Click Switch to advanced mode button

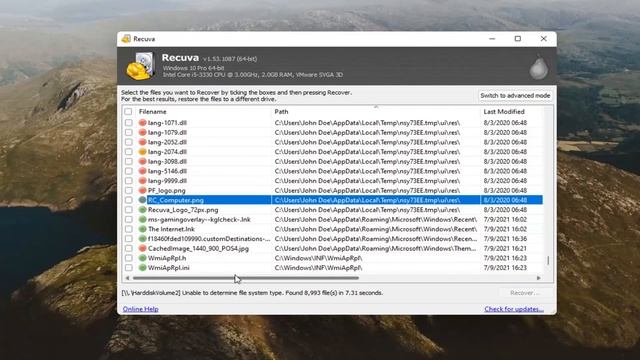point(515,96)
